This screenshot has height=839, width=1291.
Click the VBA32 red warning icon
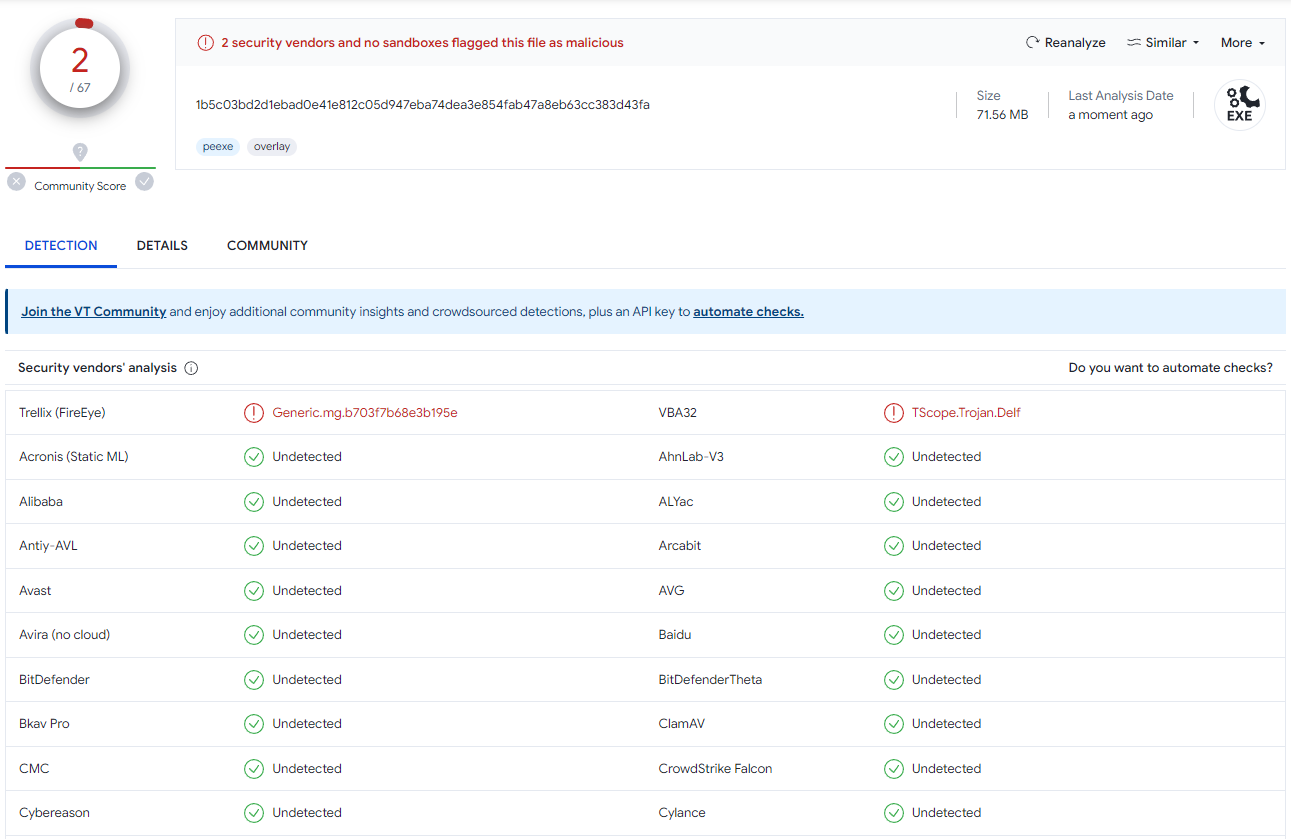(x=893, y=413)
